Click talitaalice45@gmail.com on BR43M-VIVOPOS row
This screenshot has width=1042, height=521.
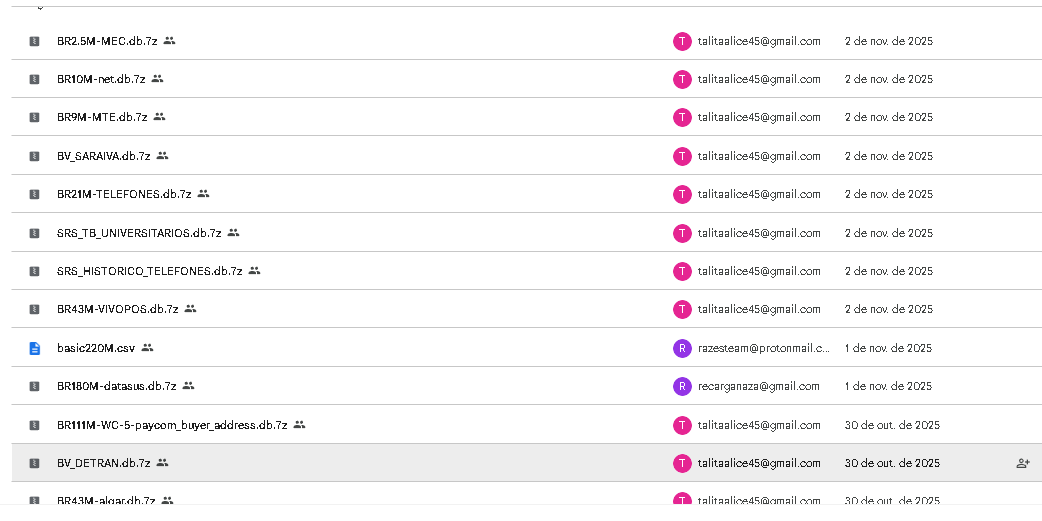pos(759,309)
